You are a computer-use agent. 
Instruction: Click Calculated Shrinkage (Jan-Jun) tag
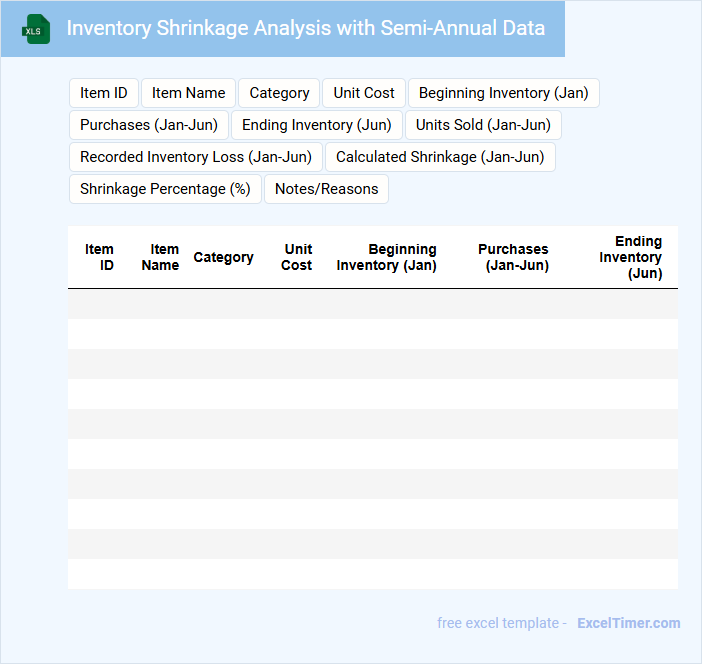coord(440,157)
